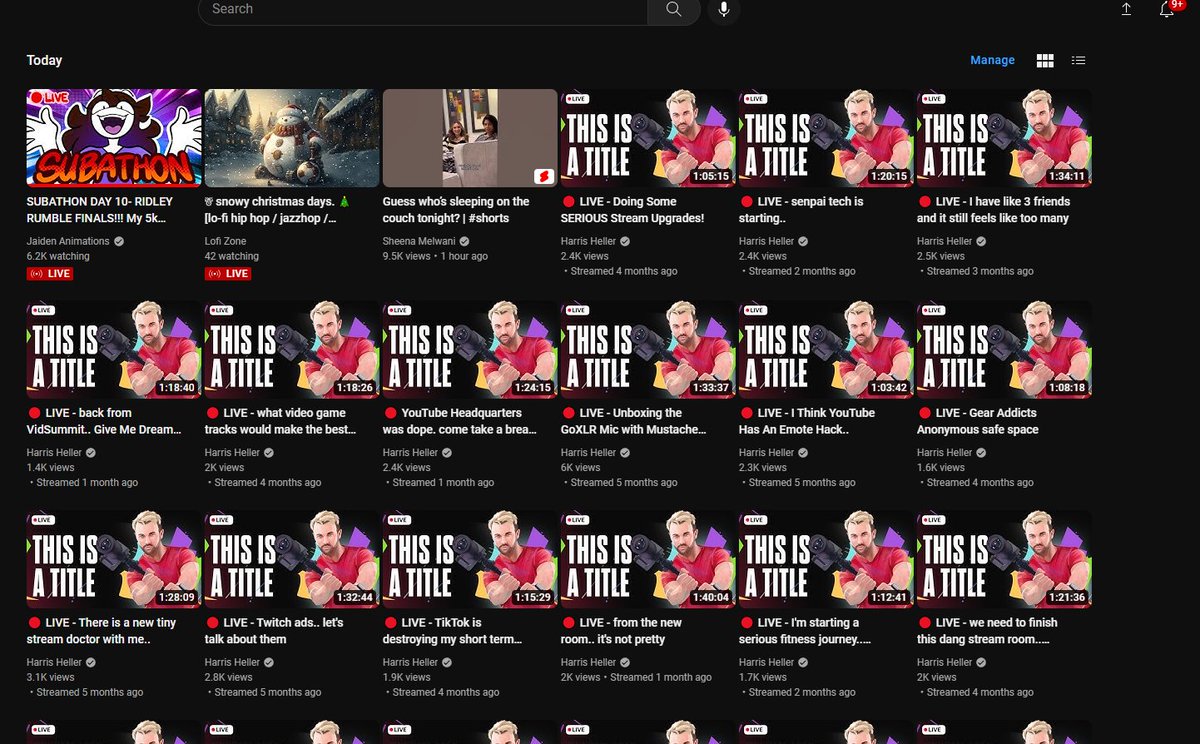Open 'Doing Some SERIOUS Stream Upgrades' title

click(633, 210)
